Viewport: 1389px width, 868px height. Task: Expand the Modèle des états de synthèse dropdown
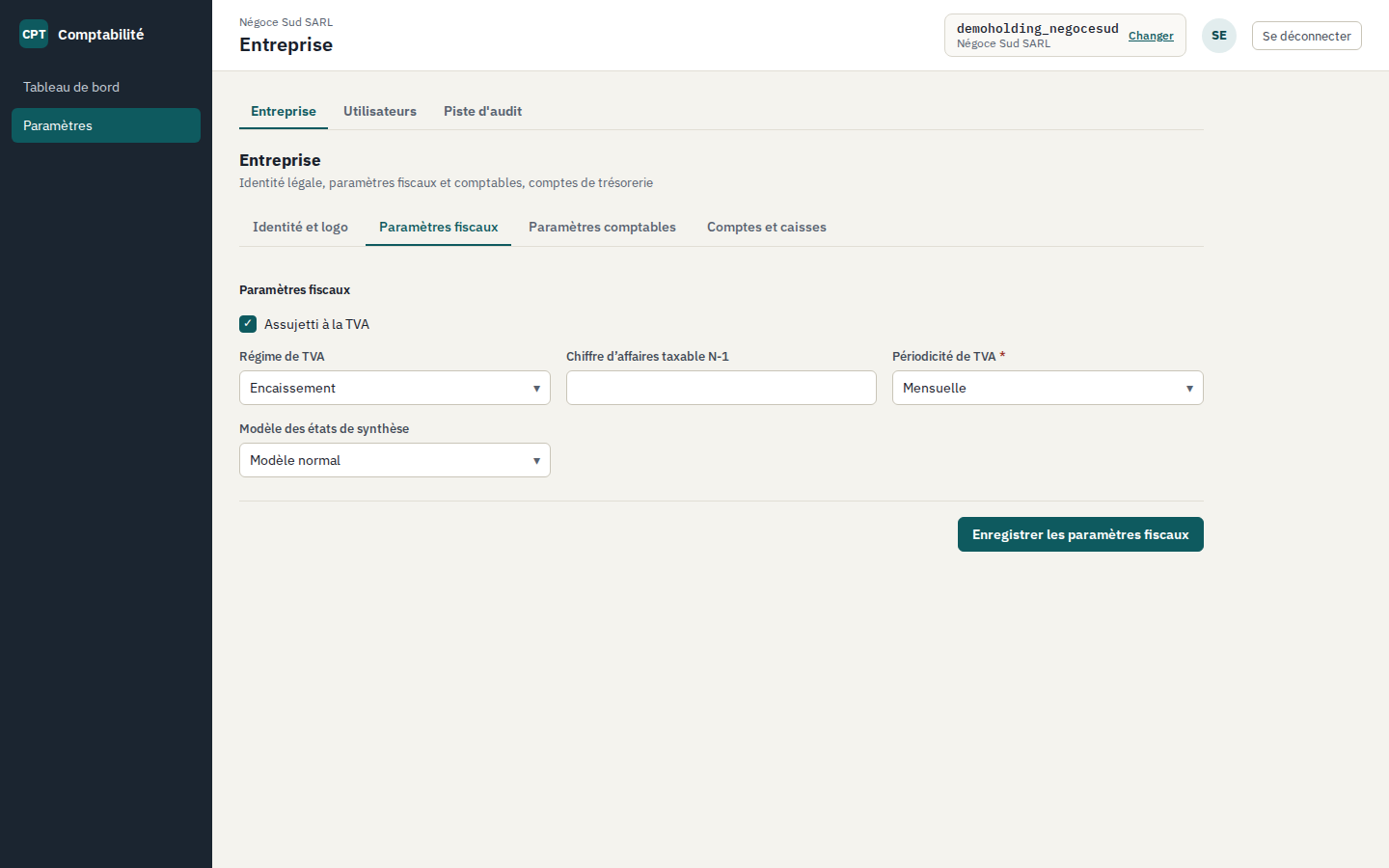click(x=395, y=460)
